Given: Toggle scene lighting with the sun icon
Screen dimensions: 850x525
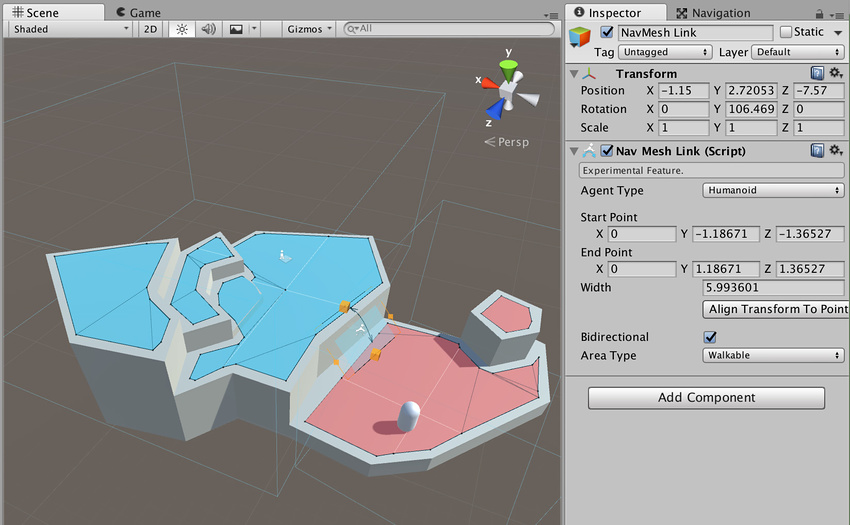Looking at the screenshot, I should pyautogui.click(x=181, y=29).
